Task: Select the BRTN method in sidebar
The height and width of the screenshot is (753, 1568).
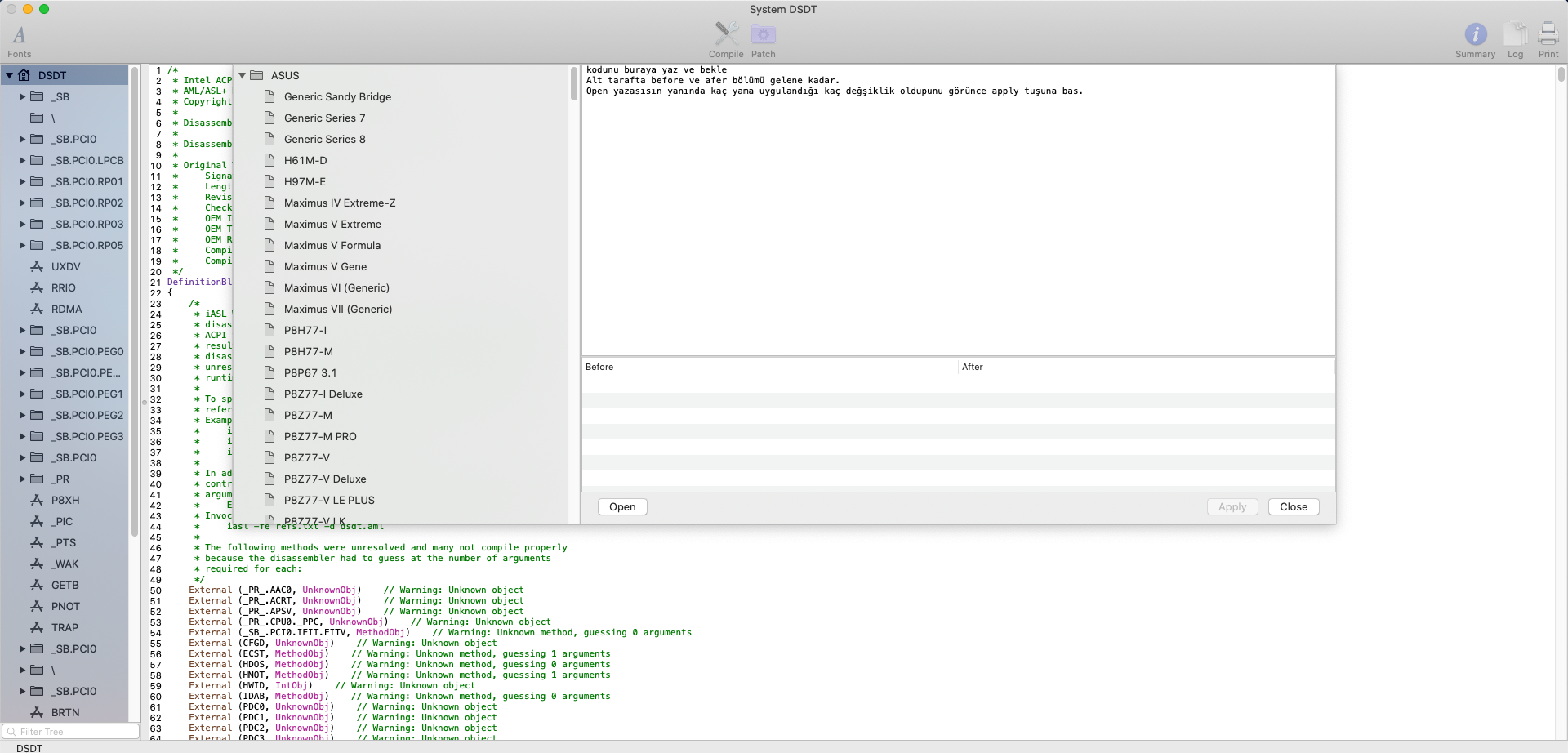Action: (65, 712)
